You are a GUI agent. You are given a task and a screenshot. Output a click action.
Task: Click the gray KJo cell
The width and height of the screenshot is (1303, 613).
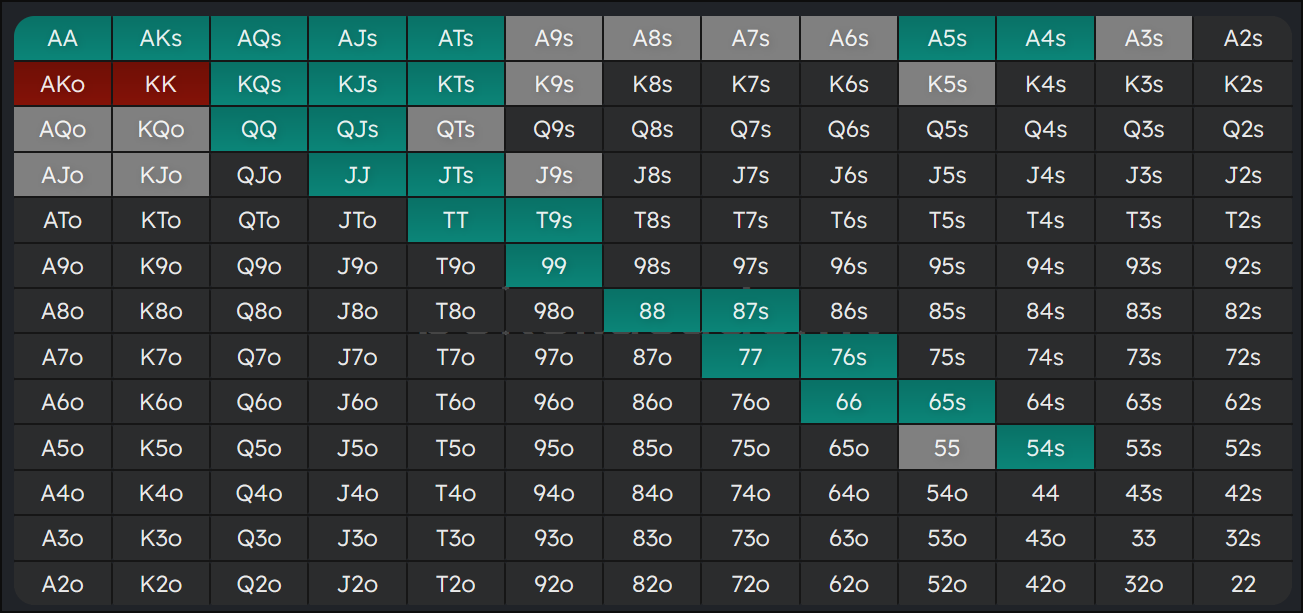coord(161,176)
